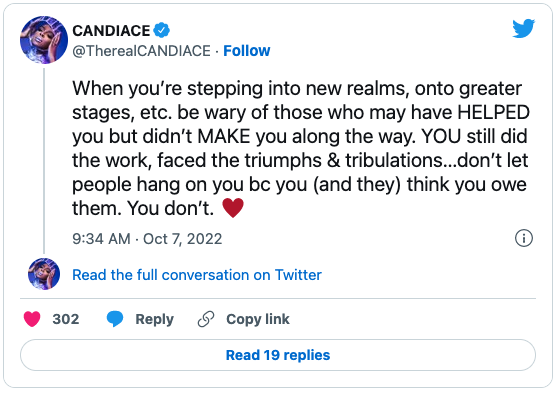Click the blue reply speech bubble icon
The width and height of the screenshot is (558, 394).
pos(115,319)
